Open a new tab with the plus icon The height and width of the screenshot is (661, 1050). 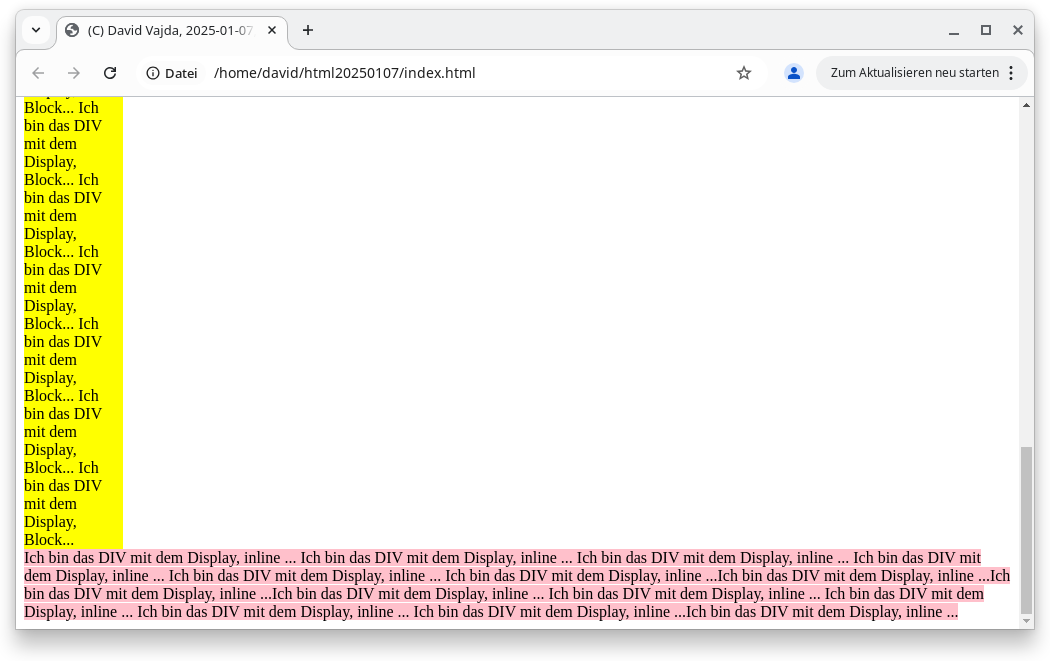pos(307,30)
